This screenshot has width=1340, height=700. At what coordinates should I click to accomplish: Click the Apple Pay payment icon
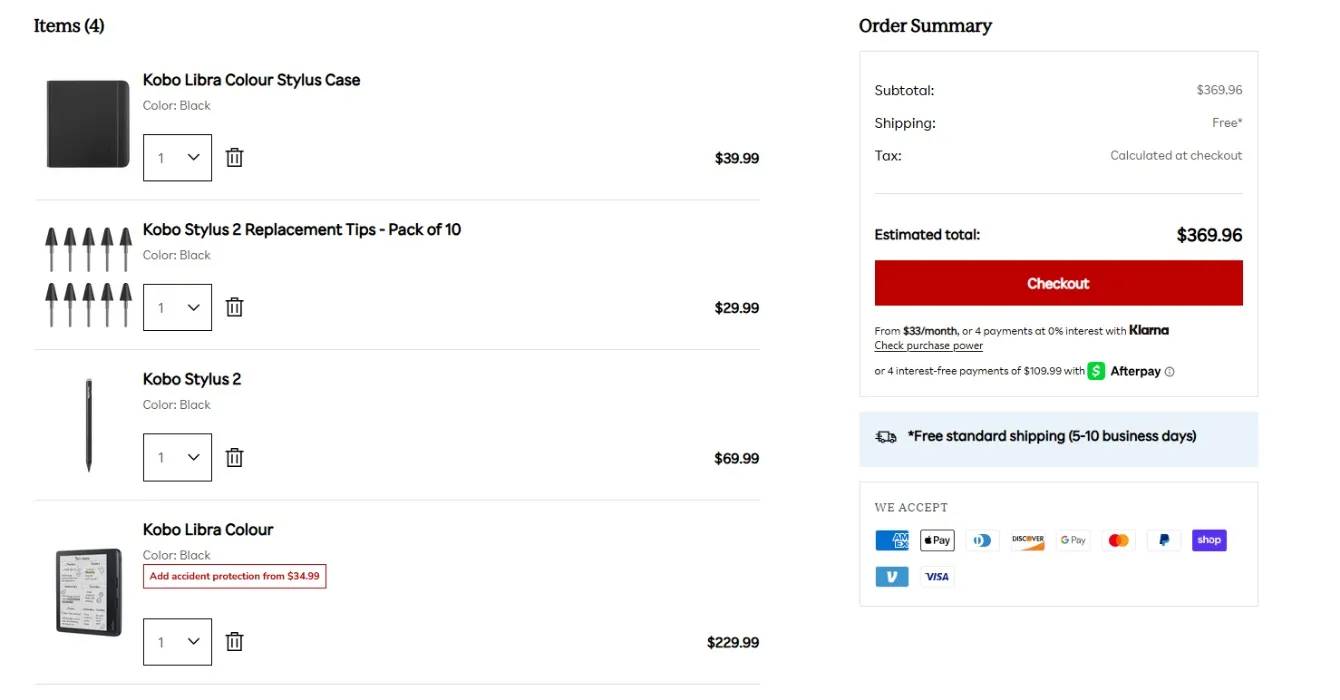point(937,540)
